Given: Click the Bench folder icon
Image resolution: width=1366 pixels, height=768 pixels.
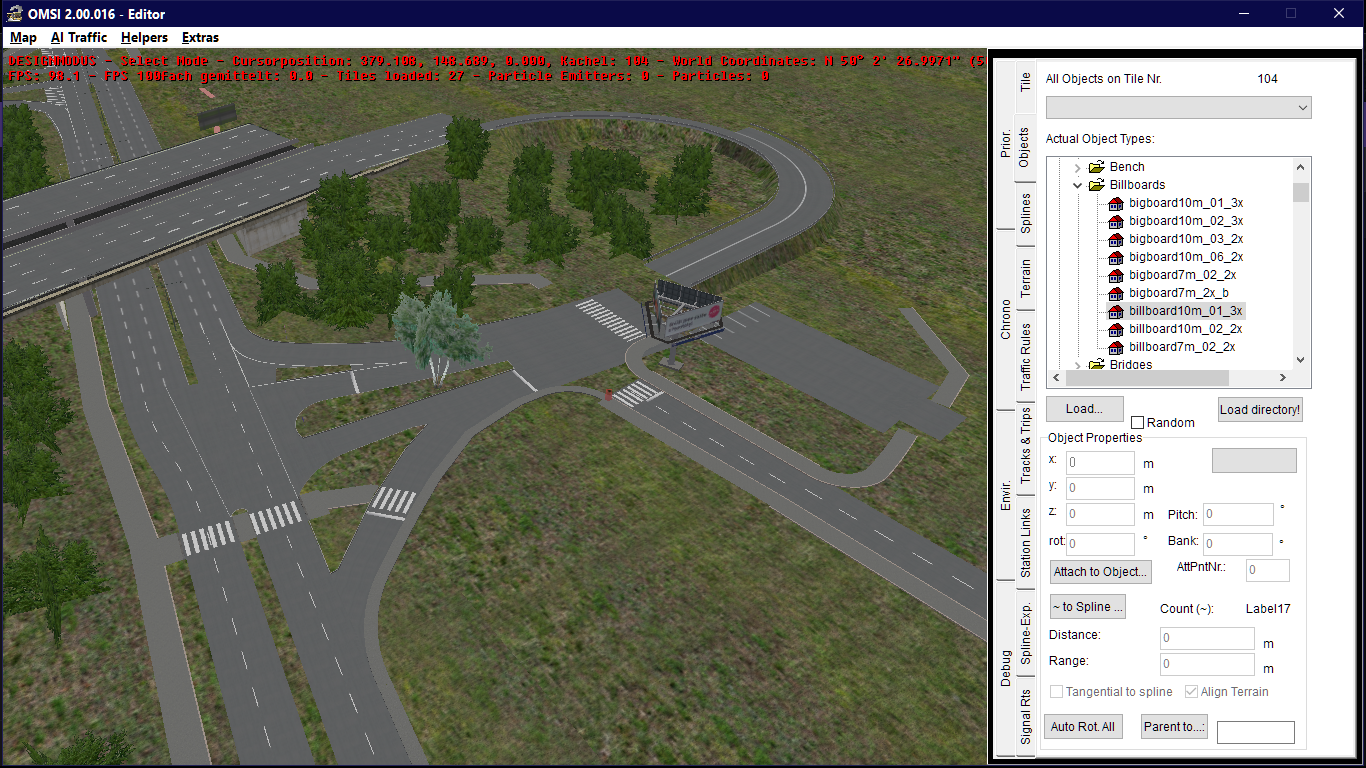Looking at the screenshot, I should pyautogui.click(x=1096, y=167).
